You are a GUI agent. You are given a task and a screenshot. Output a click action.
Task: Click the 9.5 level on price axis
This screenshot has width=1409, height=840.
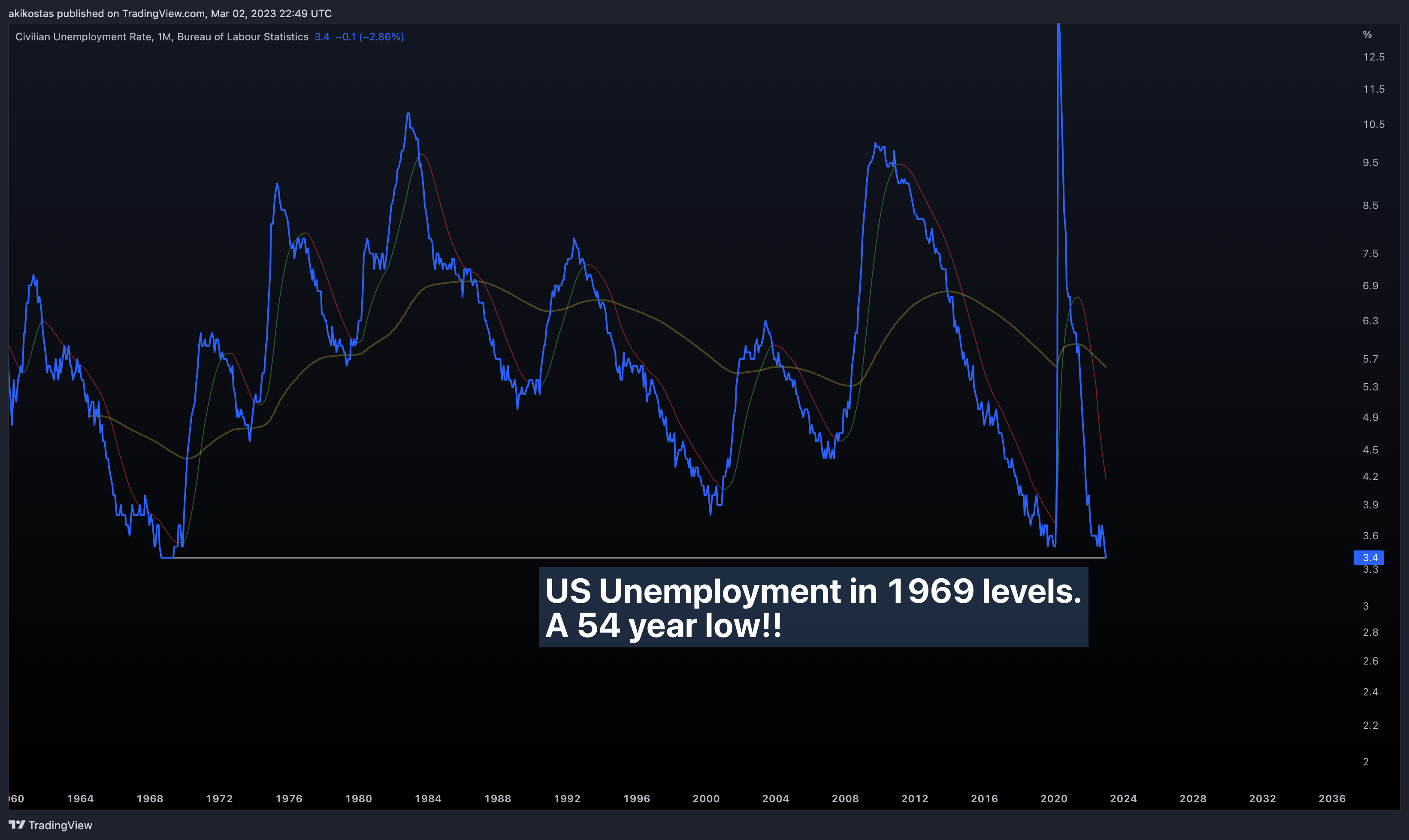coord(1370,163)
